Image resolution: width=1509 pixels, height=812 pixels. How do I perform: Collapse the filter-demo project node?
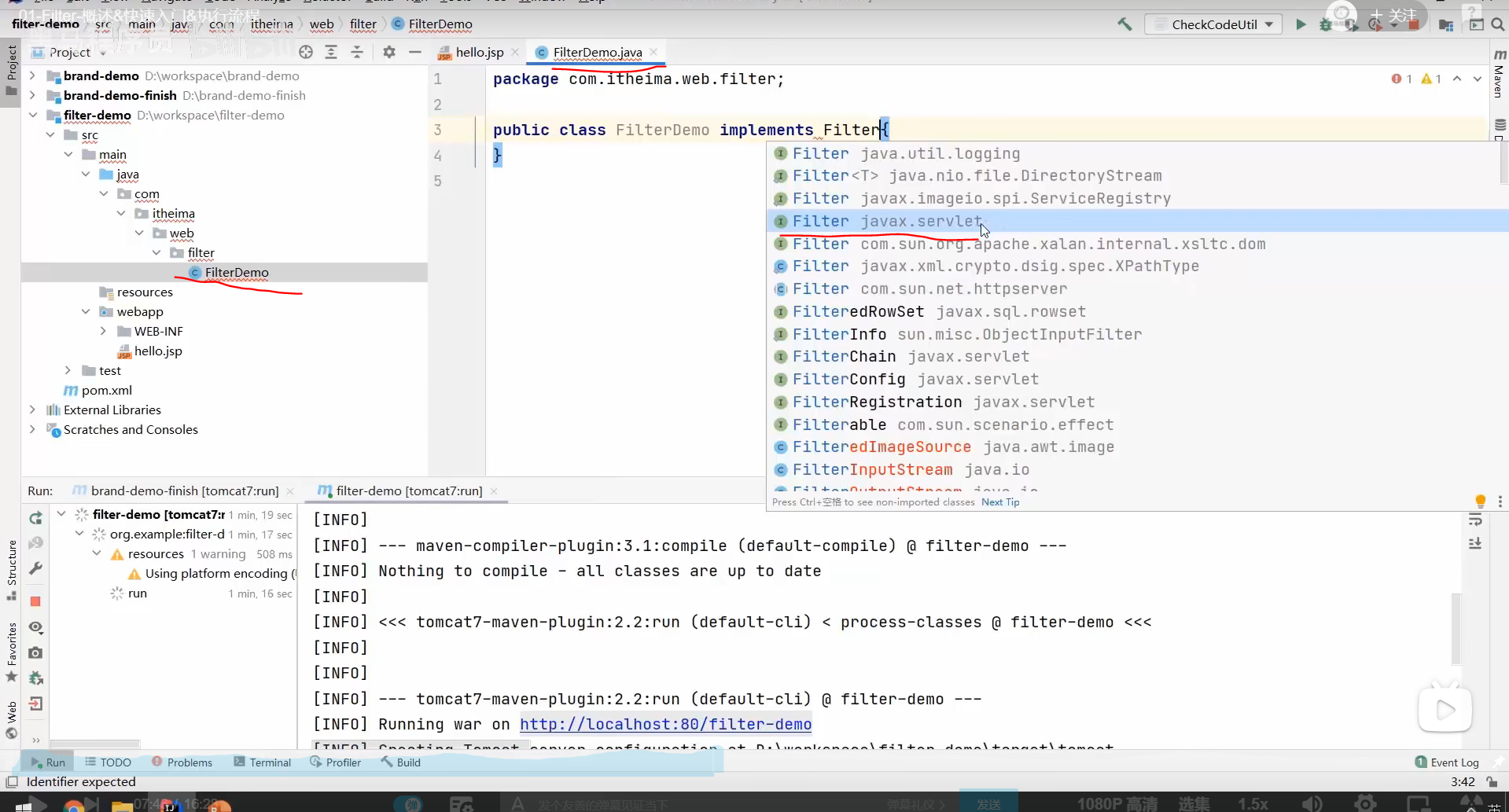coord(32,115)
